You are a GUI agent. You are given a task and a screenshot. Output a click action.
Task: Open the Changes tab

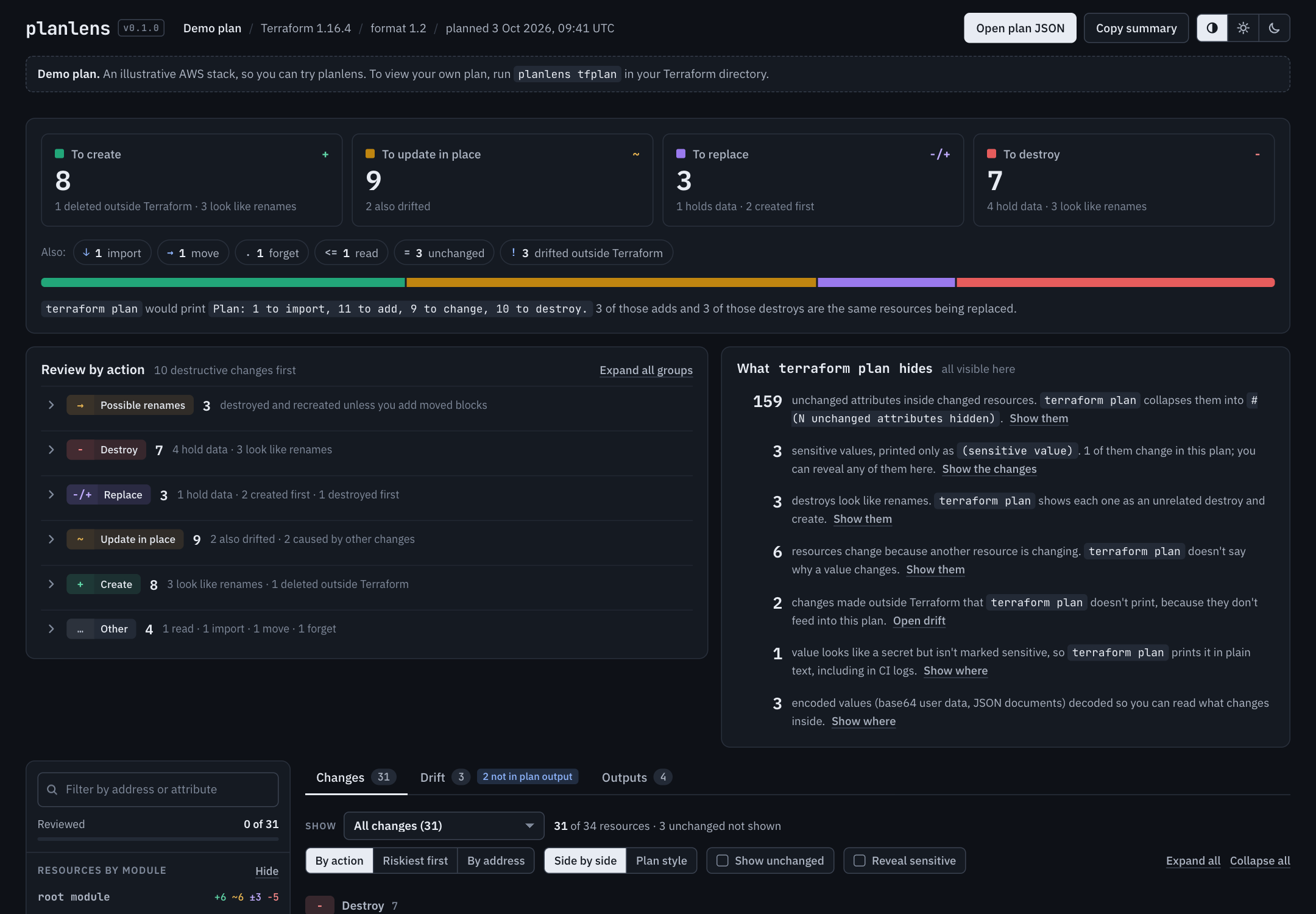(356, 778)
